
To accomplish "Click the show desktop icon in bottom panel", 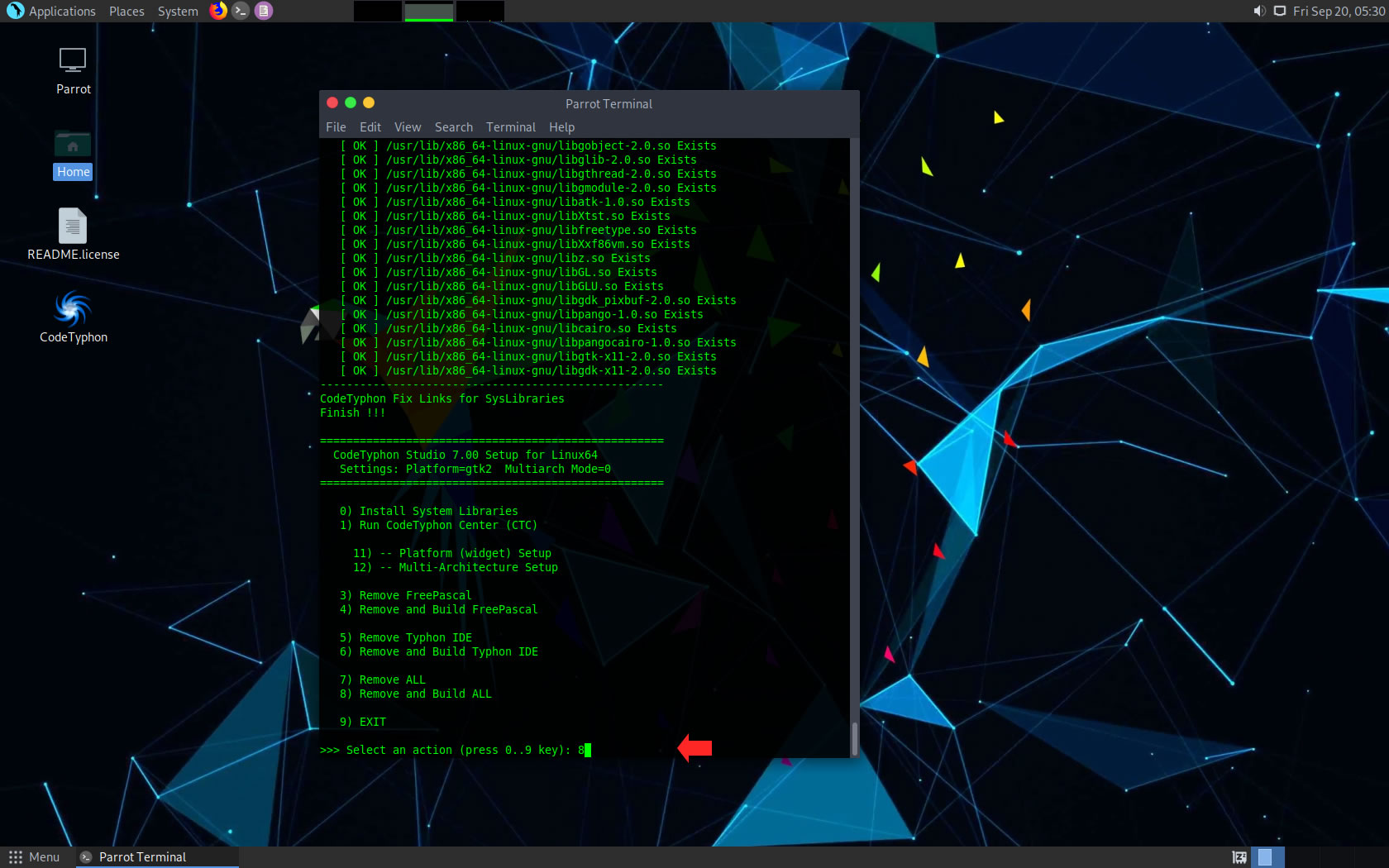I will tap(1239, 857).
